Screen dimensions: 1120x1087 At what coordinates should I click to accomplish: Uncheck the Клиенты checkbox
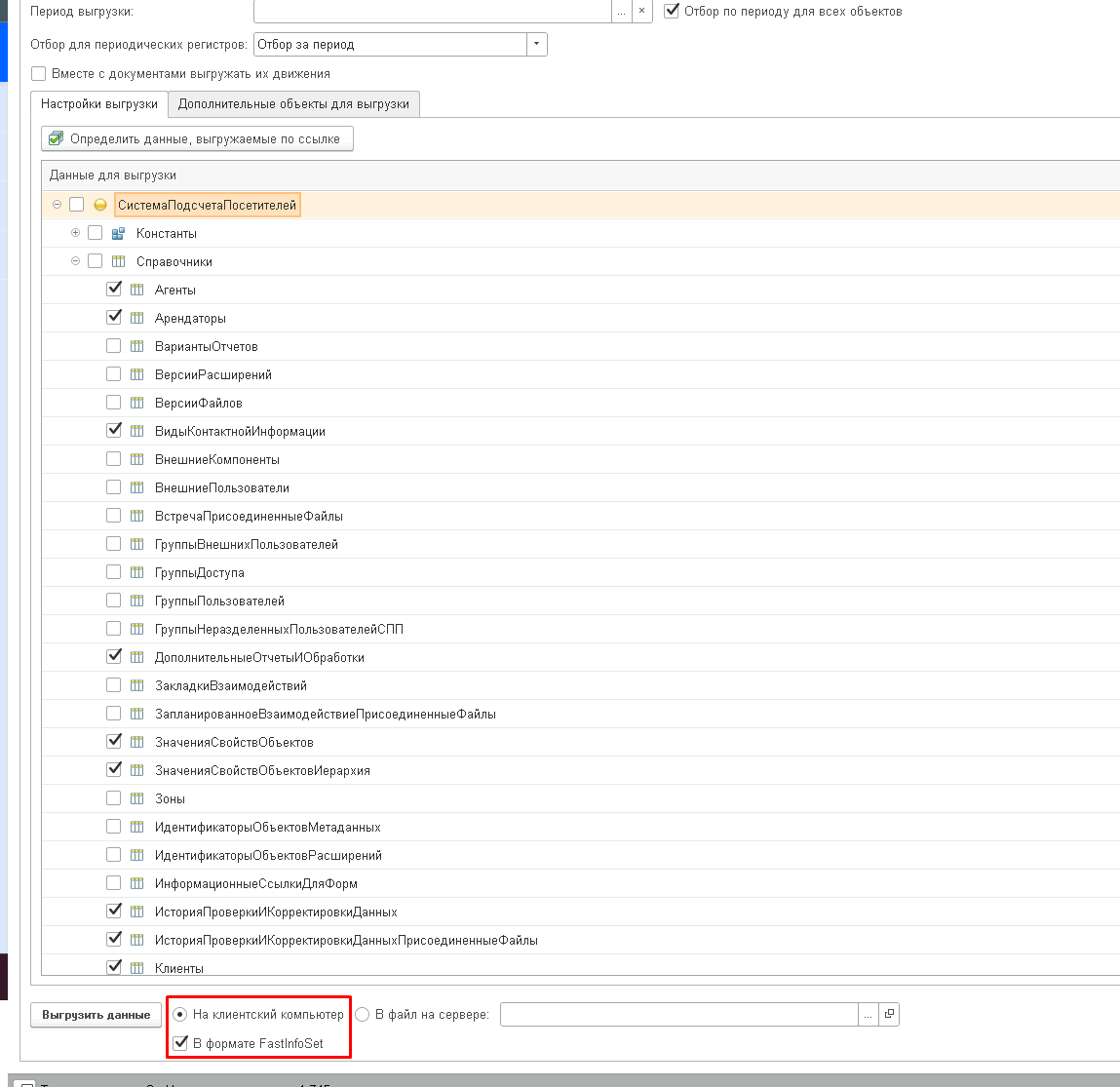tap(114, 968)
